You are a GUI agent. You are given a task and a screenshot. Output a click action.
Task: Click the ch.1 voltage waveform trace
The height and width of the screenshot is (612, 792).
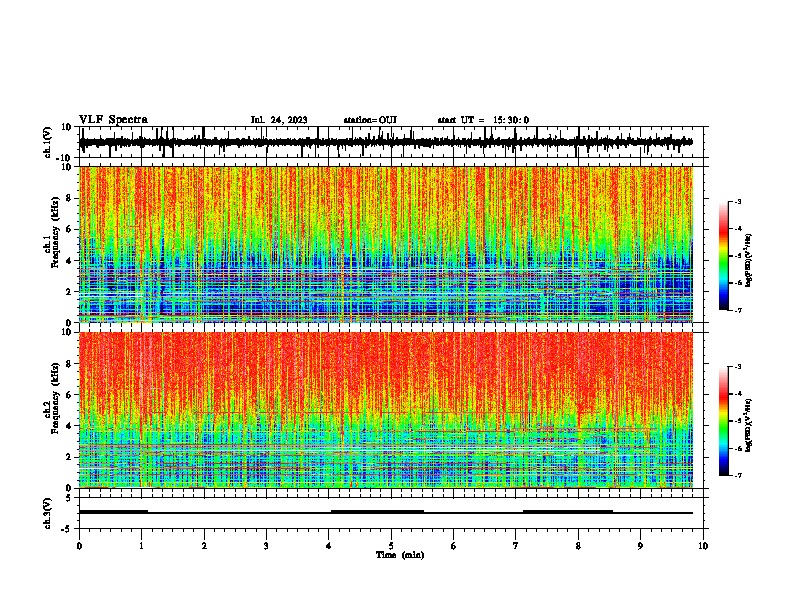[x=385, y=142]
